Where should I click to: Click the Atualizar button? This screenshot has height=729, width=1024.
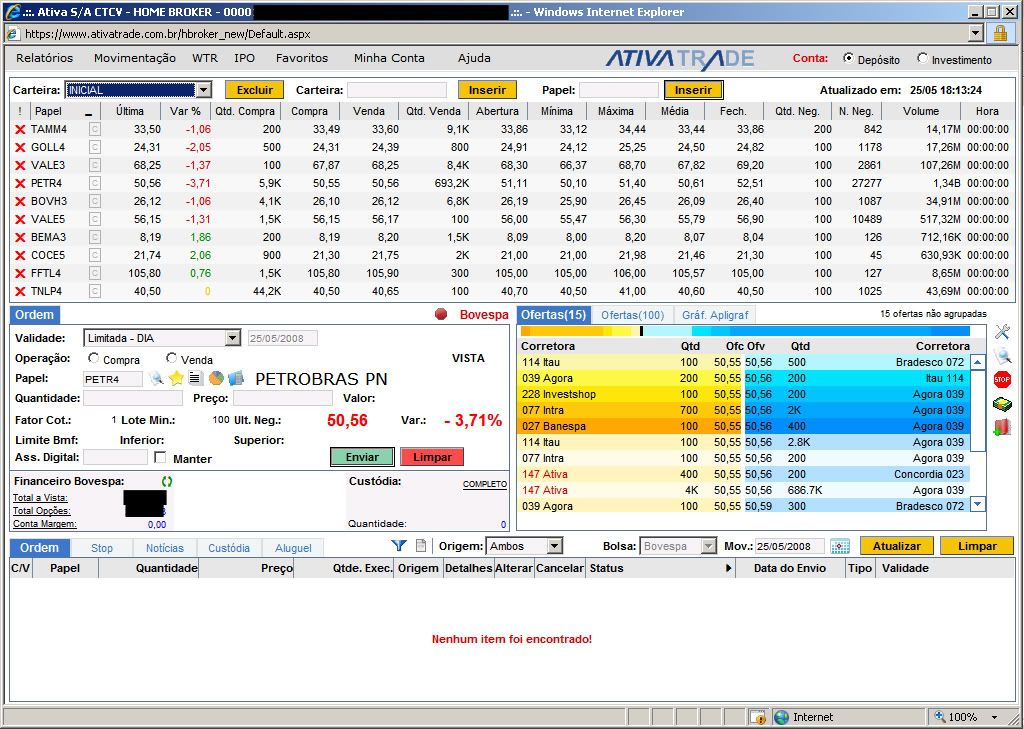897,546
